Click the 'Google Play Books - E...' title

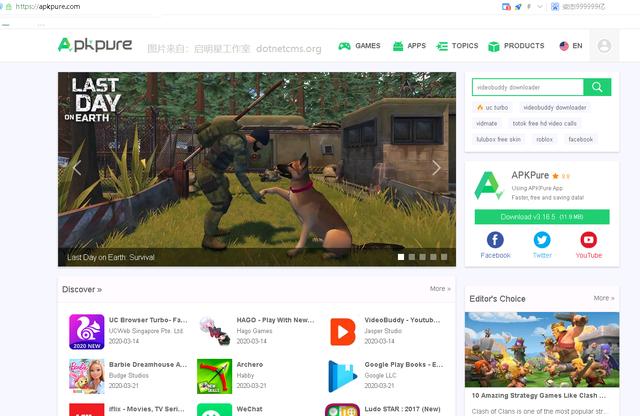click(404, 364)
